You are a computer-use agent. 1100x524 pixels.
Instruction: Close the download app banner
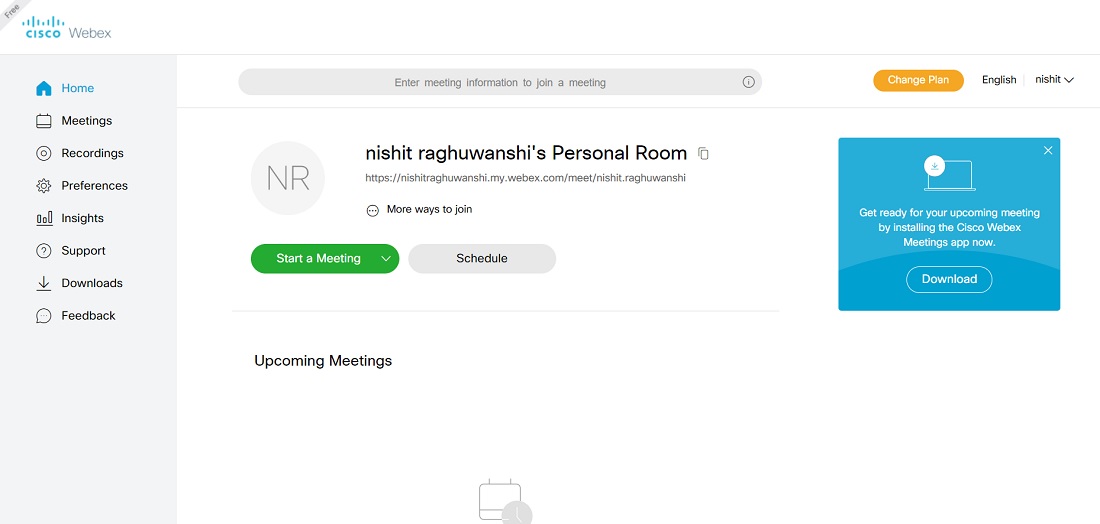click(1048, 150)
